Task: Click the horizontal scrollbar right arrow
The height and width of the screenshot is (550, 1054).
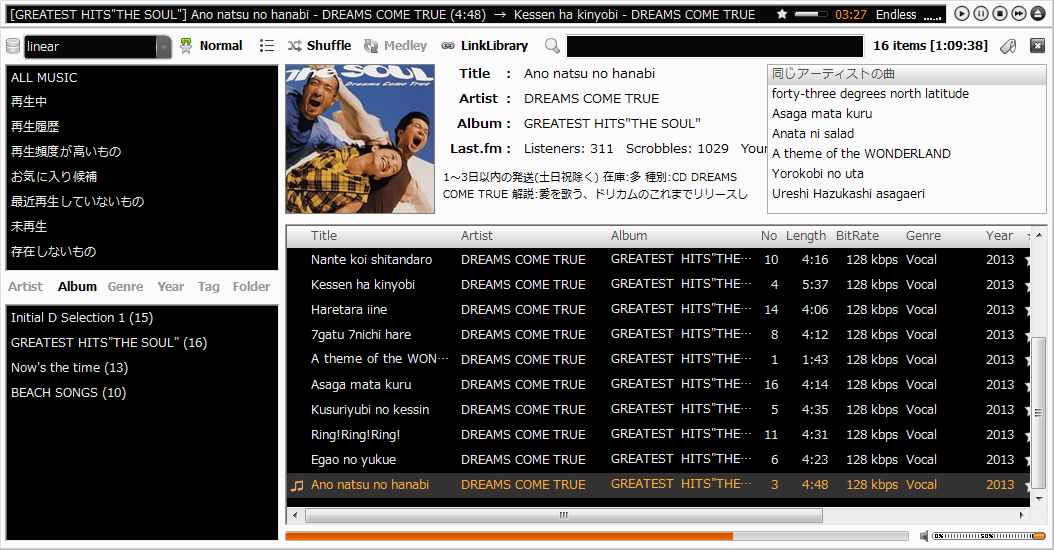Action: pos(1022,516)
